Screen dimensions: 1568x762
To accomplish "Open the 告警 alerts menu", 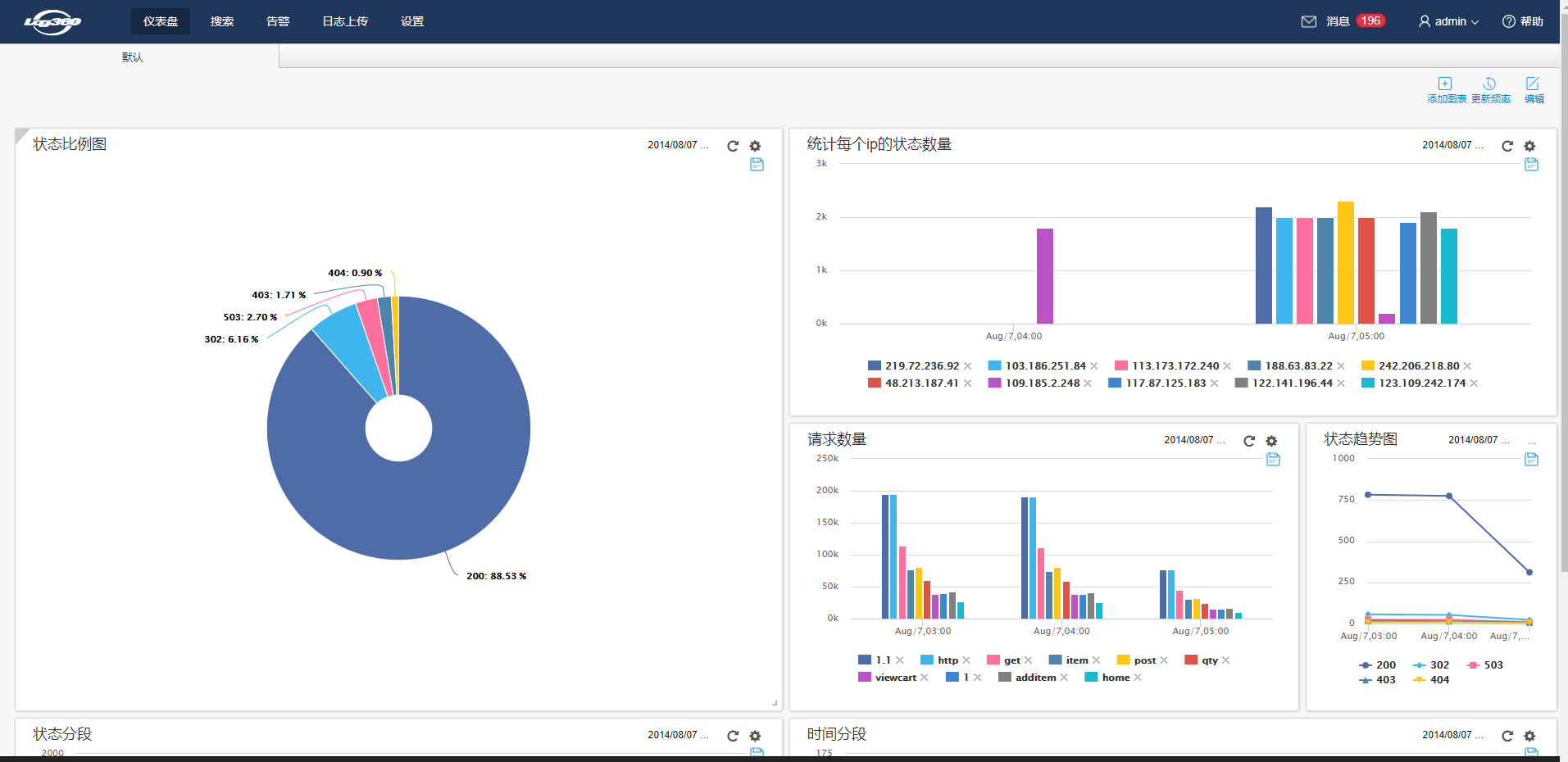I will 278,21.
